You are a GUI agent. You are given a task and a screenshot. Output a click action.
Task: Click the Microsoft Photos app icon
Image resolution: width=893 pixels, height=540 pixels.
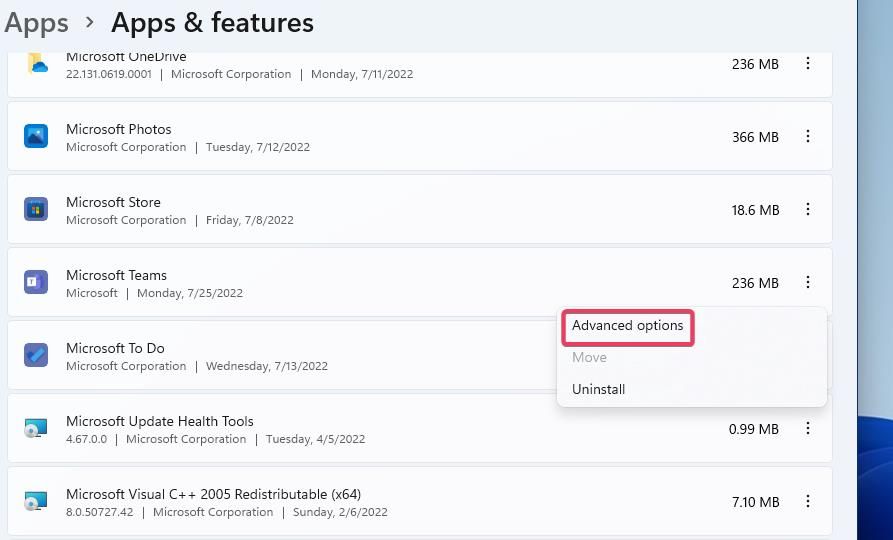(x=36, y=136)
